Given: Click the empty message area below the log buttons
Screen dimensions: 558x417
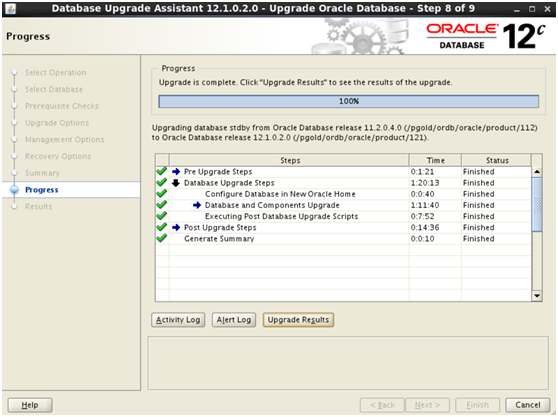Looking at the screenshot, I should click(x=348, y=363).
